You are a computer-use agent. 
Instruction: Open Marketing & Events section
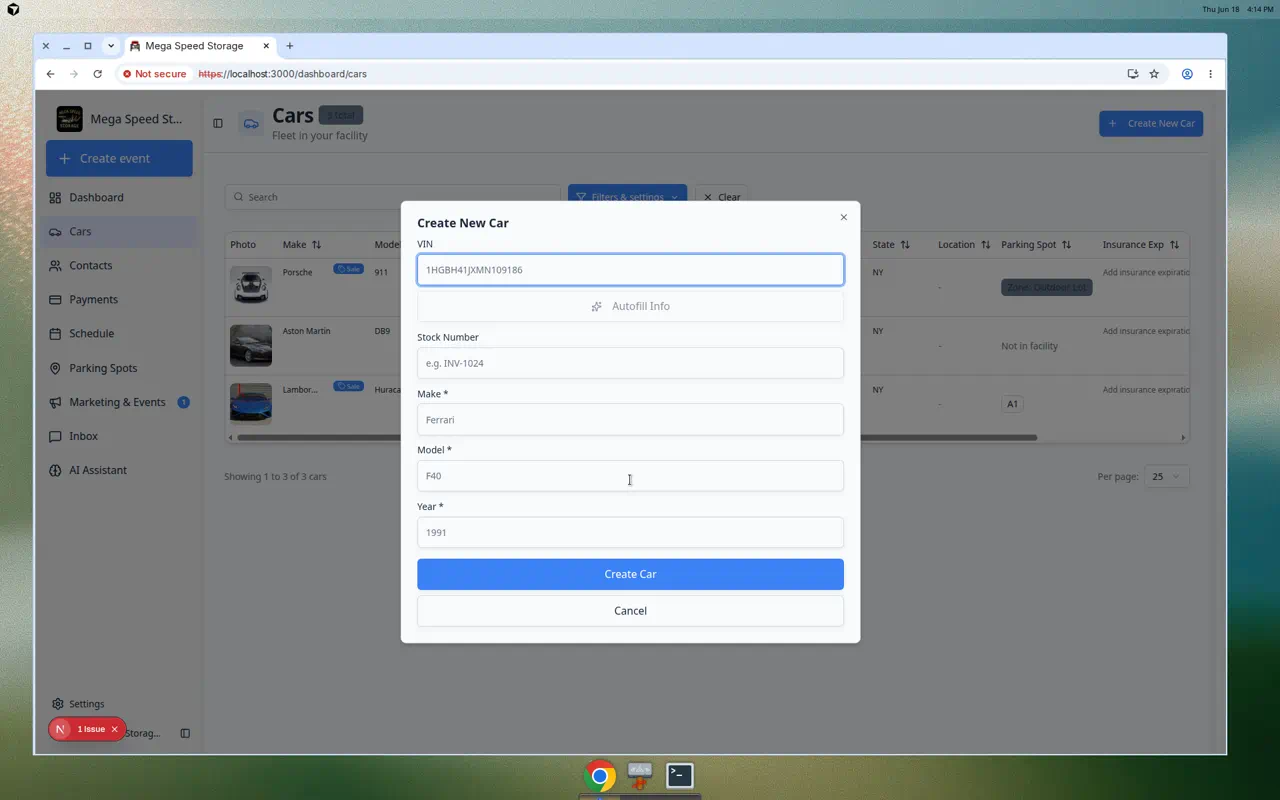coord(120,402)
